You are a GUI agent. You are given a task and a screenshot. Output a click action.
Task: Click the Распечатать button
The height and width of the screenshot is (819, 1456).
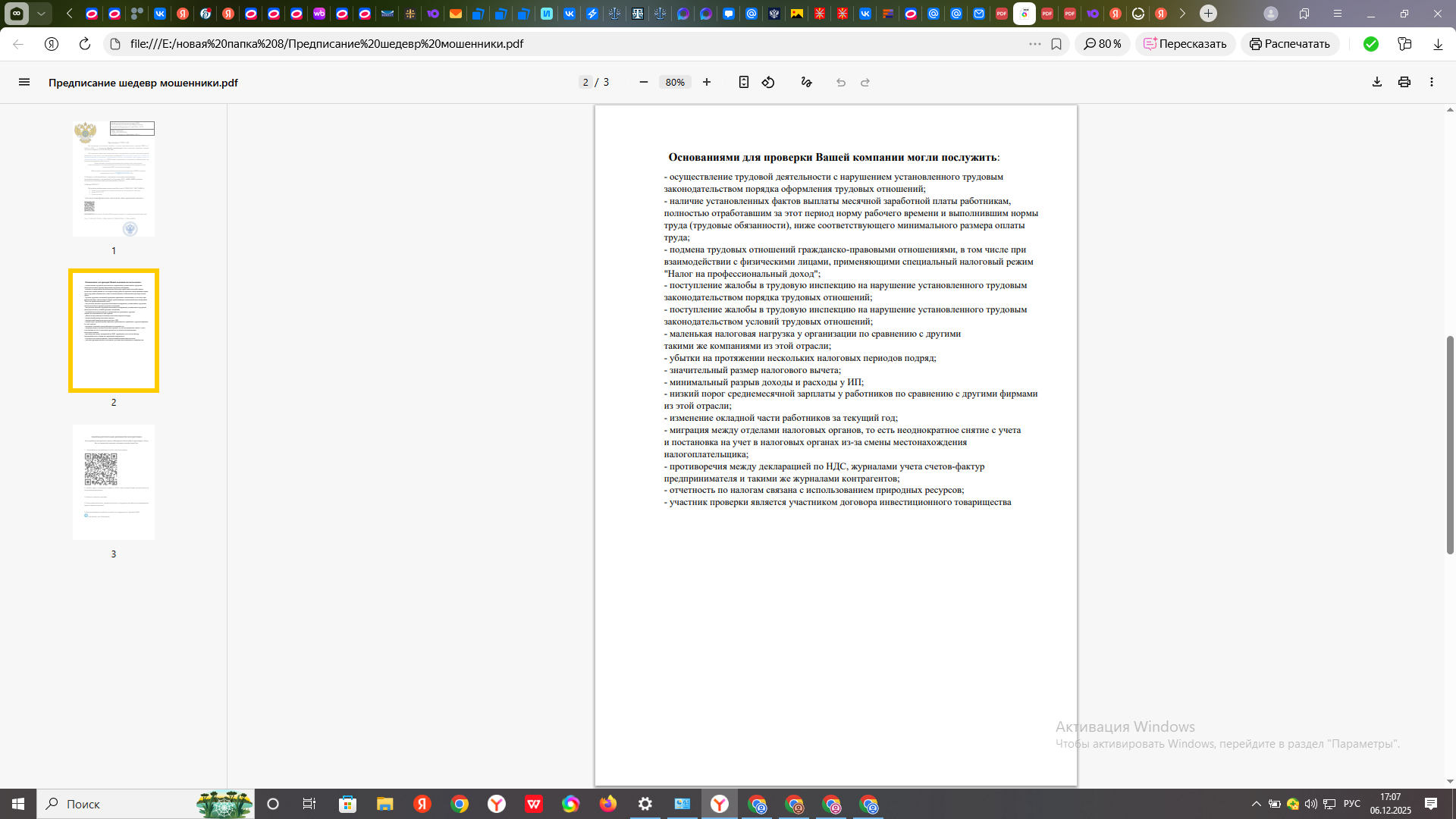(x=1290, y=44)
